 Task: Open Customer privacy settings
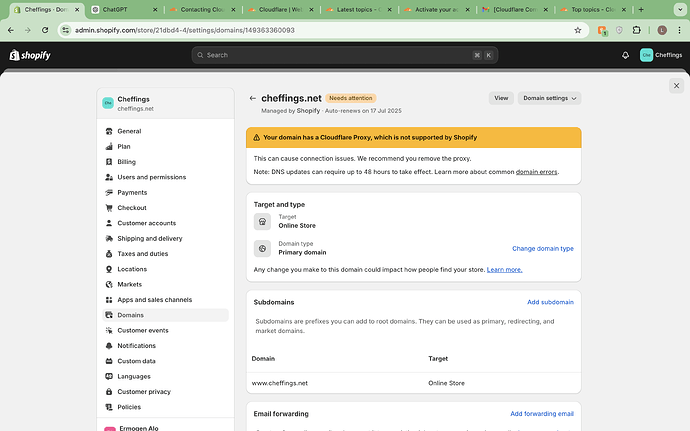point(143,391)
